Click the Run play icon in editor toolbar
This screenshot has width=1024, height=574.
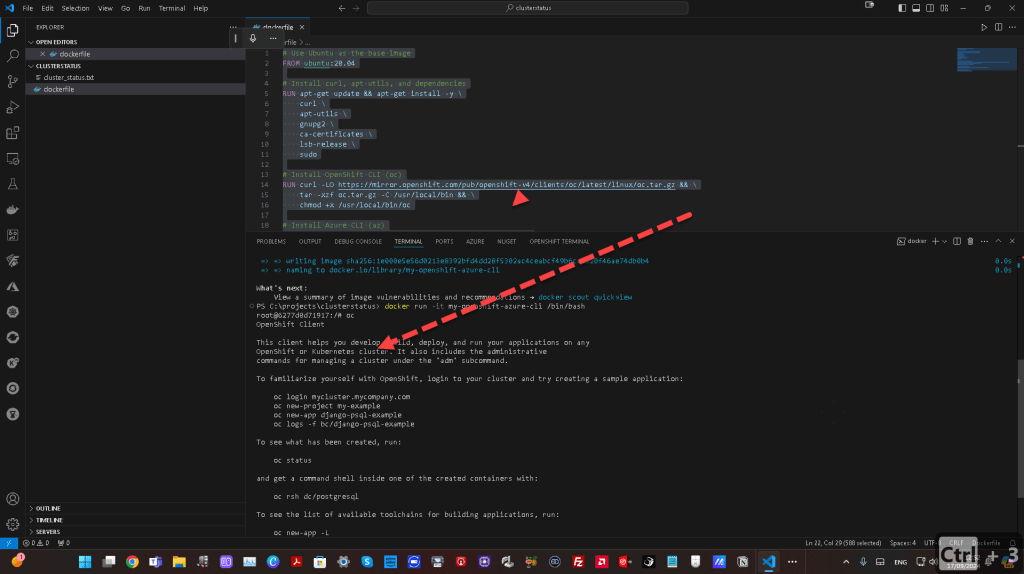tap(984, 27)
